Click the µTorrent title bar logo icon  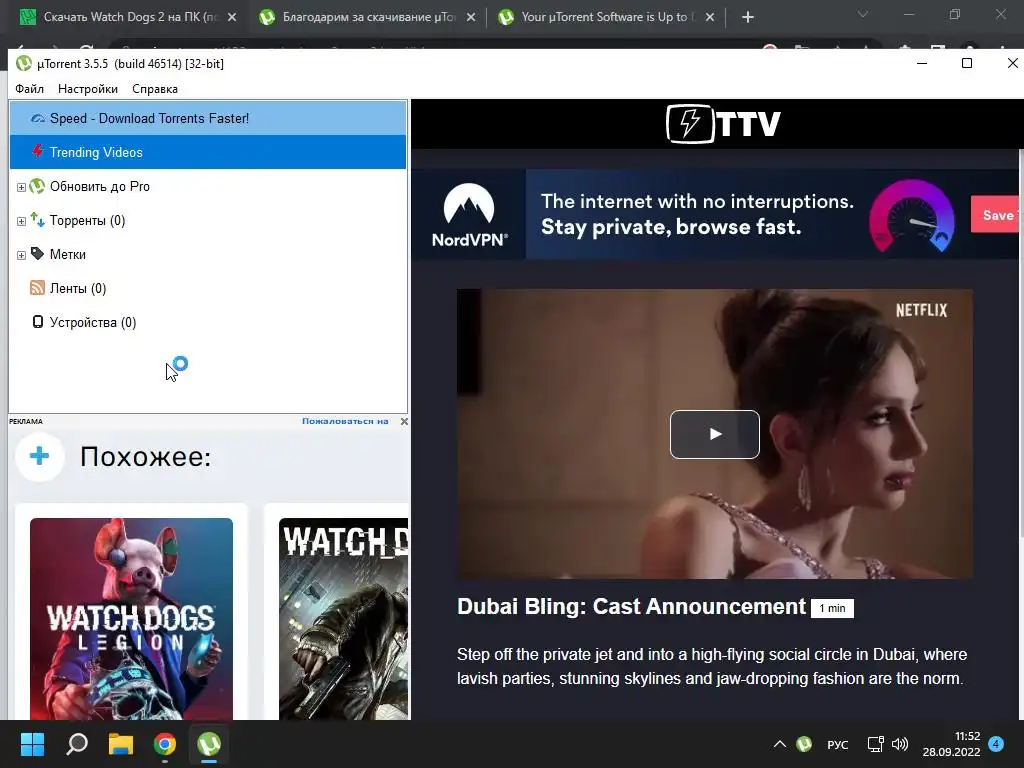[24, 63]
